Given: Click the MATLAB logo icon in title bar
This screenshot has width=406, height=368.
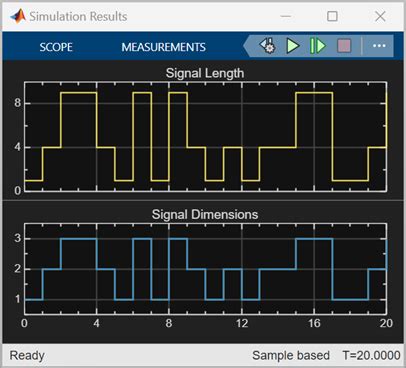Looking at the screenshot, I should coord(18,16).
